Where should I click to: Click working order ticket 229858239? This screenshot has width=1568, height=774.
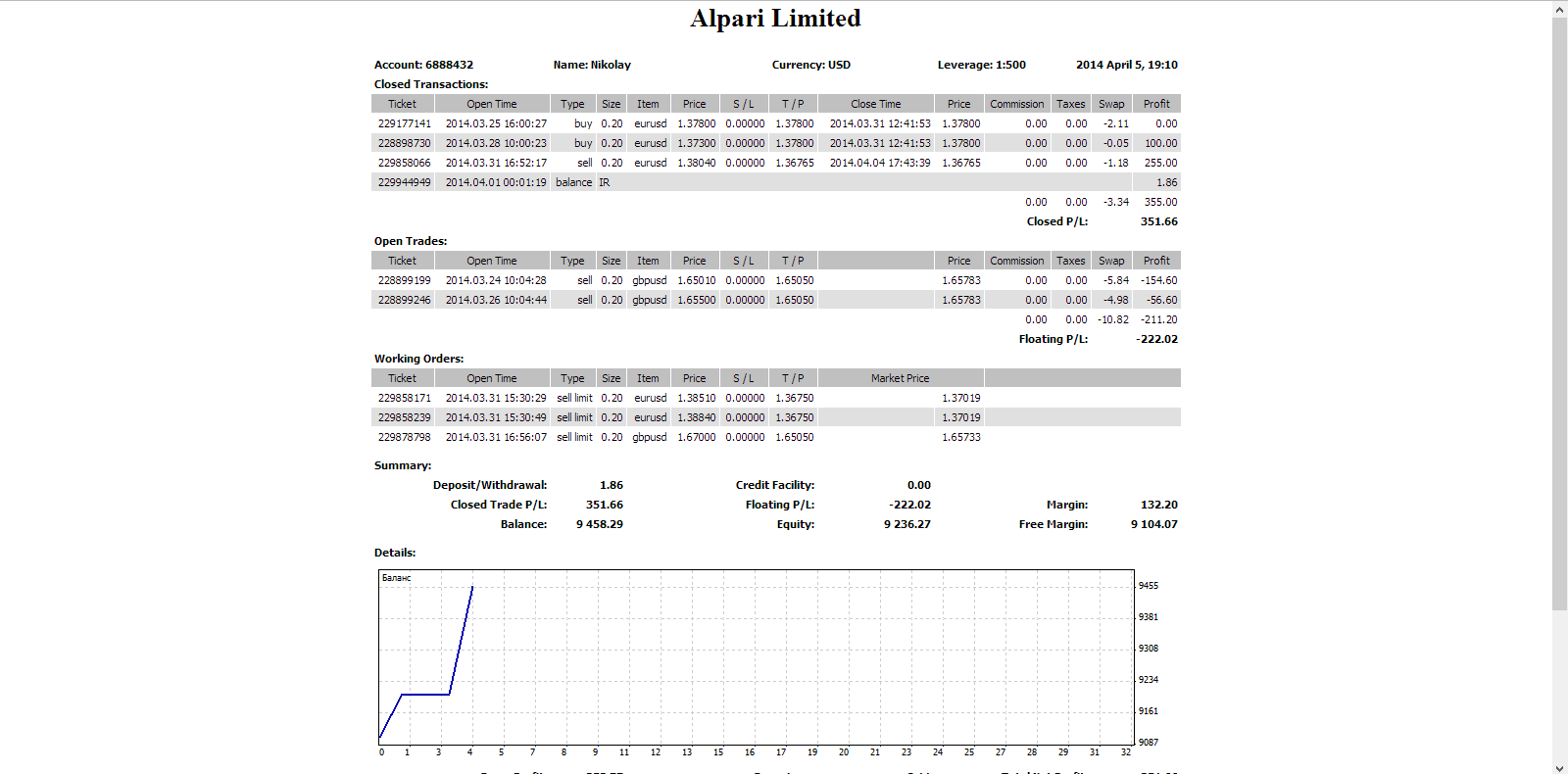tap(404, 417)
